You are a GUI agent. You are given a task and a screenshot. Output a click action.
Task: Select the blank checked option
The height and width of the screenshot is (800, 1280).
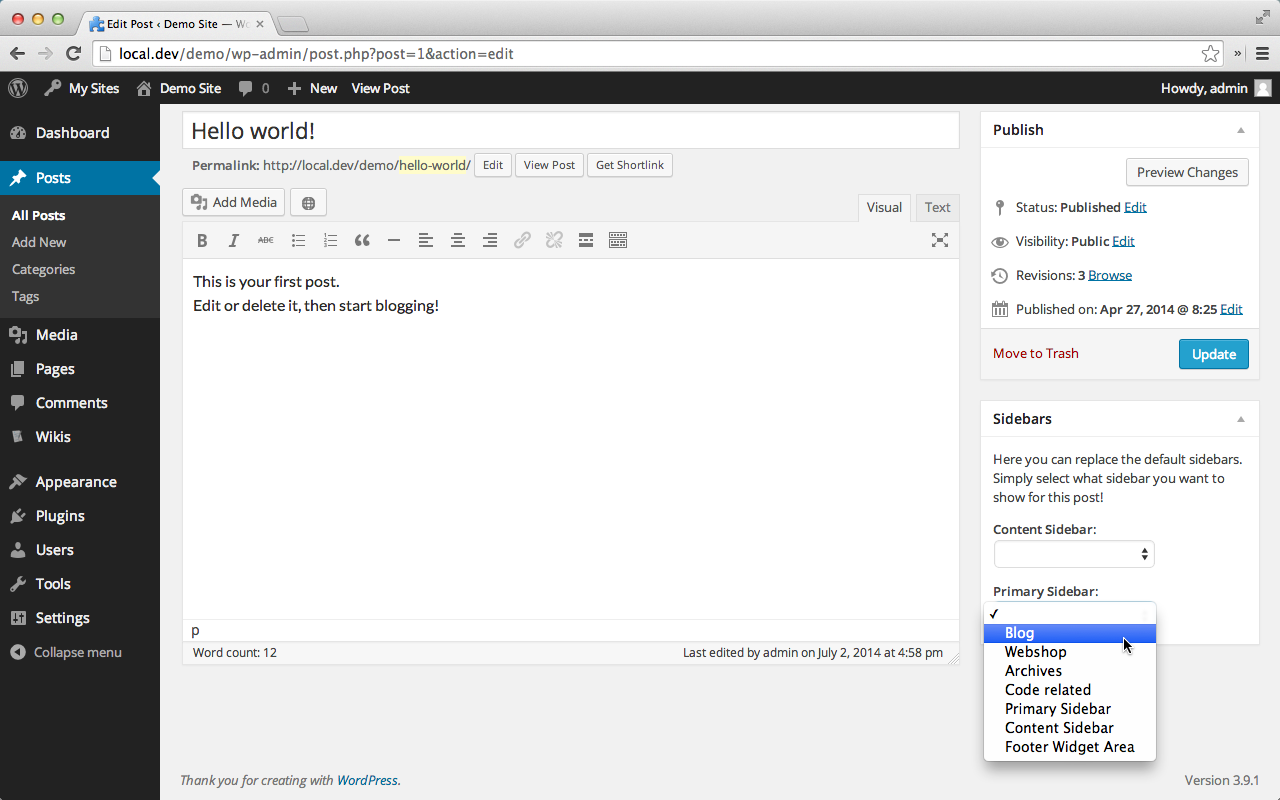[x=1070, y=614]
